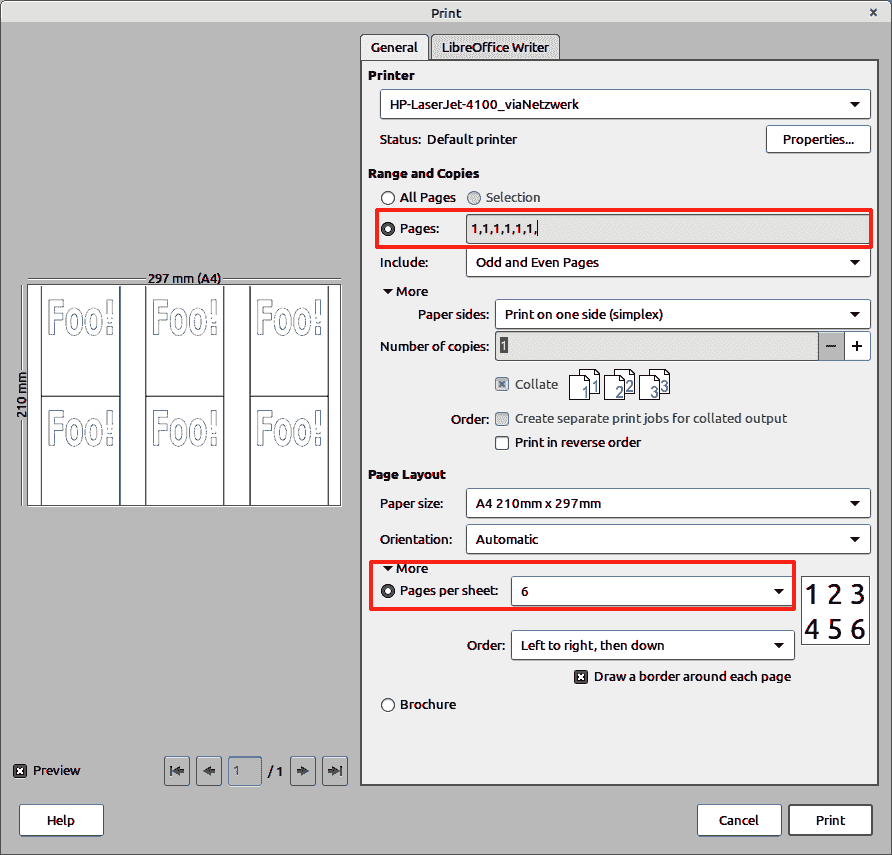892x855 pixels.
Task: Decrease Number of copies with minus button
Action: (x=833, y=345)
